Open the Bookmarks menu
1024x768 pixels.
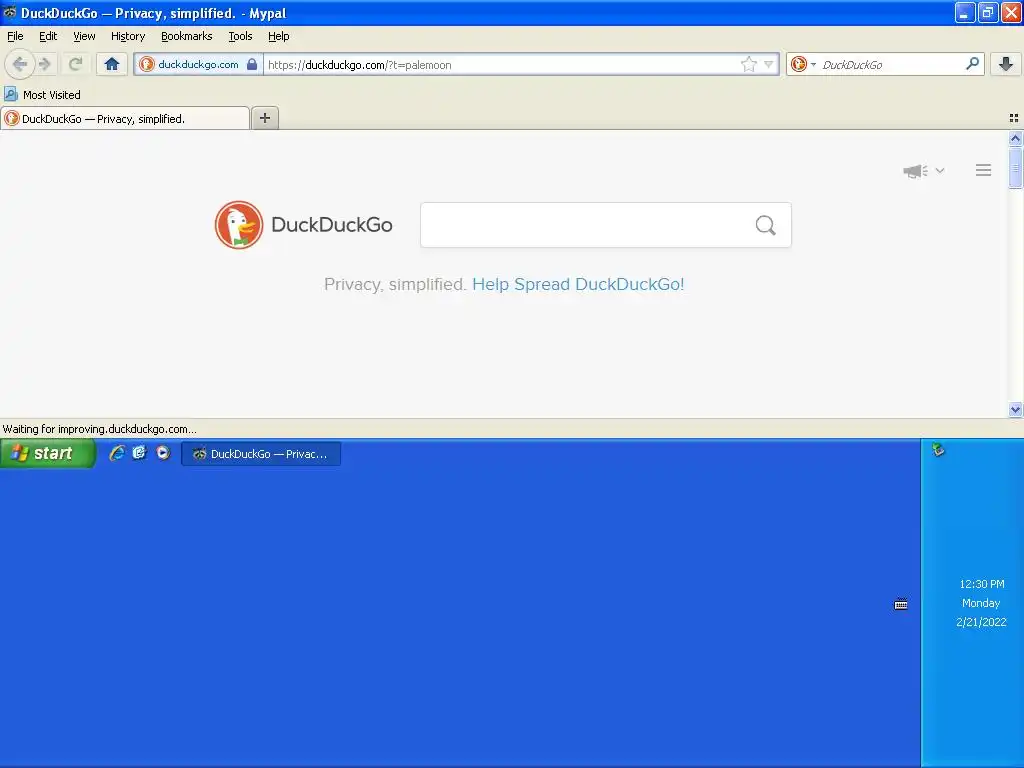click(x=187, y=37)
